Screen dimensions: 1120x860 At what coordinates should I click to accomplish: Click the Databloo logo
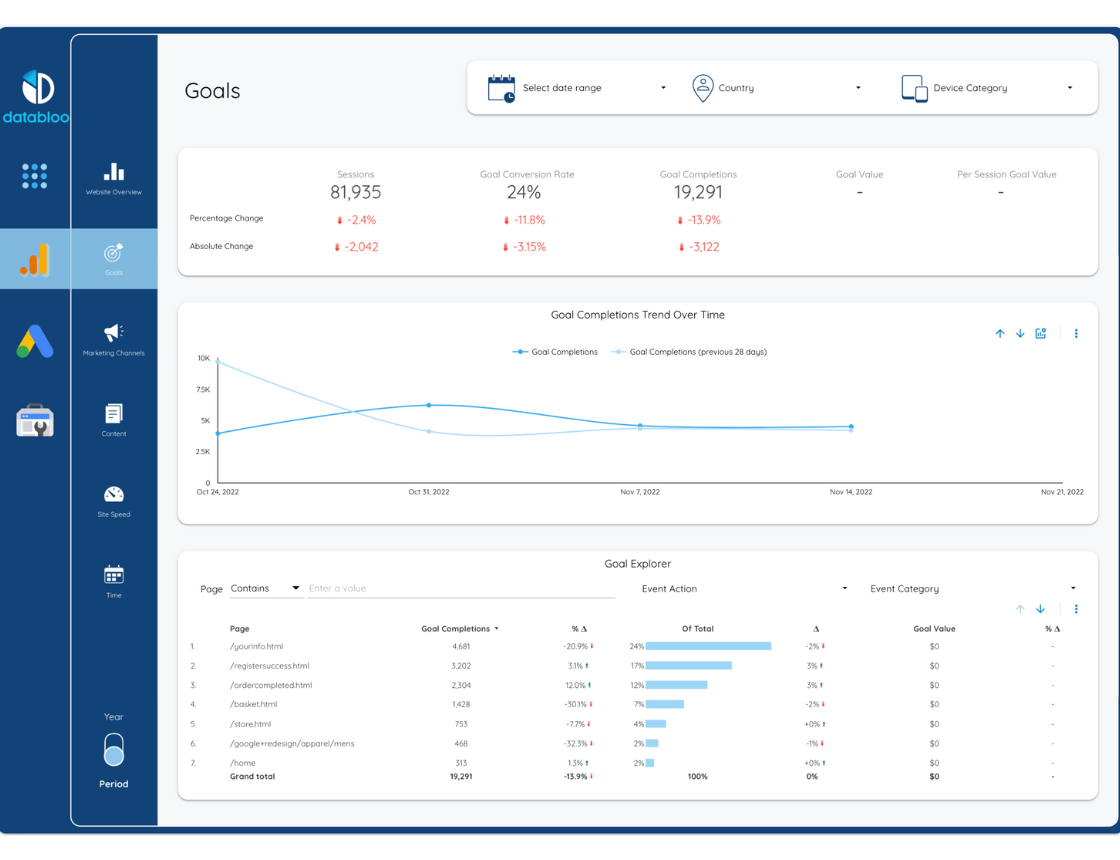click(36, 97)
